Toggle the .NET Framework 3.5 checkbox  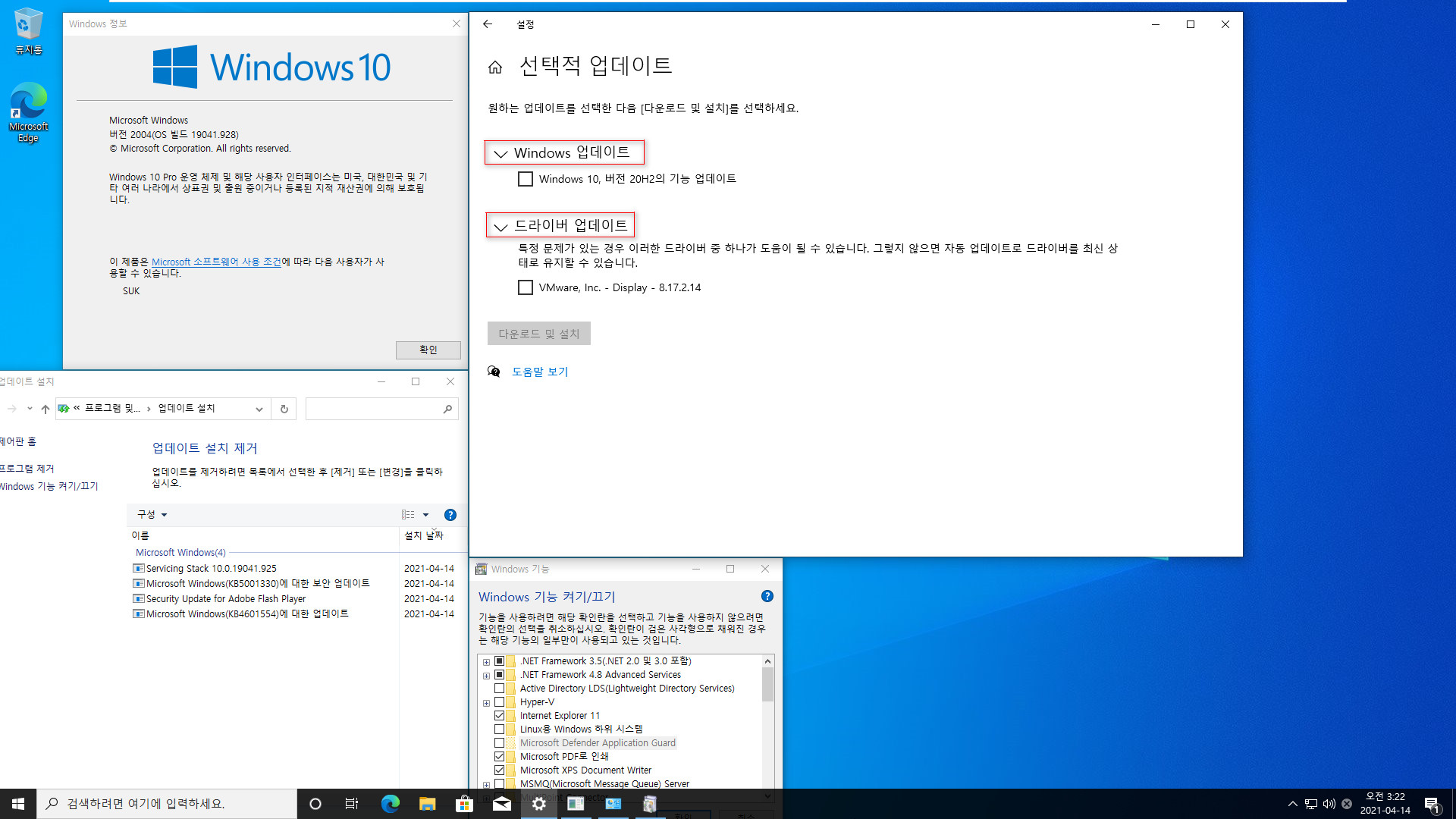[x=499, y=661]
